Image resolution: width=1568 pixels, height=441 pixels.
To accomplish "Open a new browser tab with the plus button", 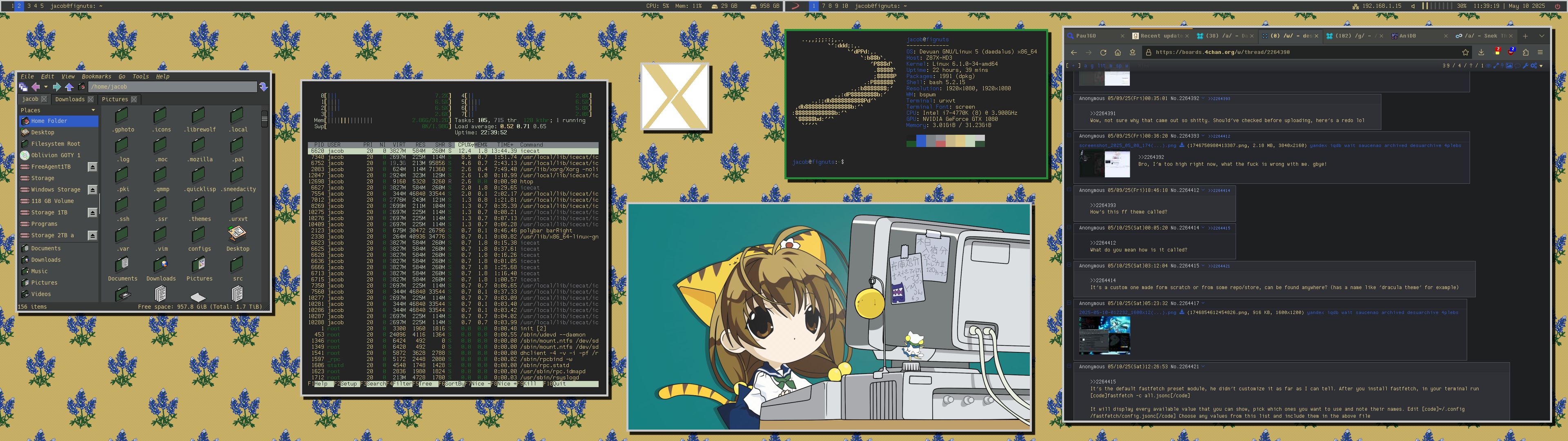I will coord(1526,37).
